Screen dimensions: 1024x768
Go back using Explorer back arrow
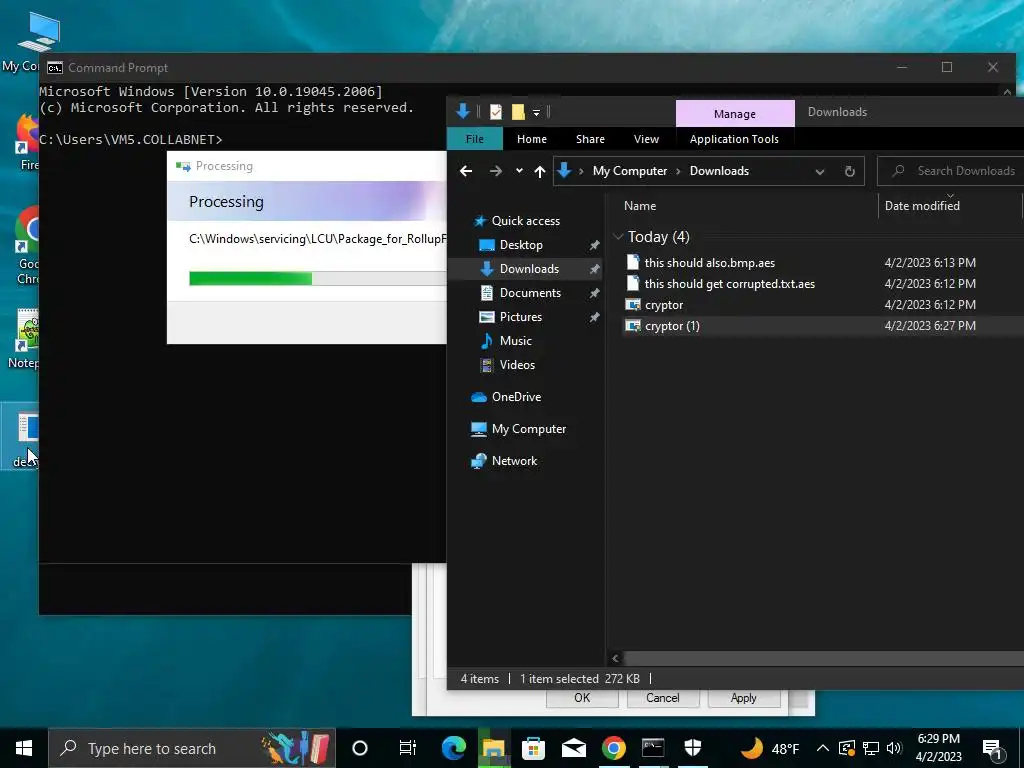point(466,171)
